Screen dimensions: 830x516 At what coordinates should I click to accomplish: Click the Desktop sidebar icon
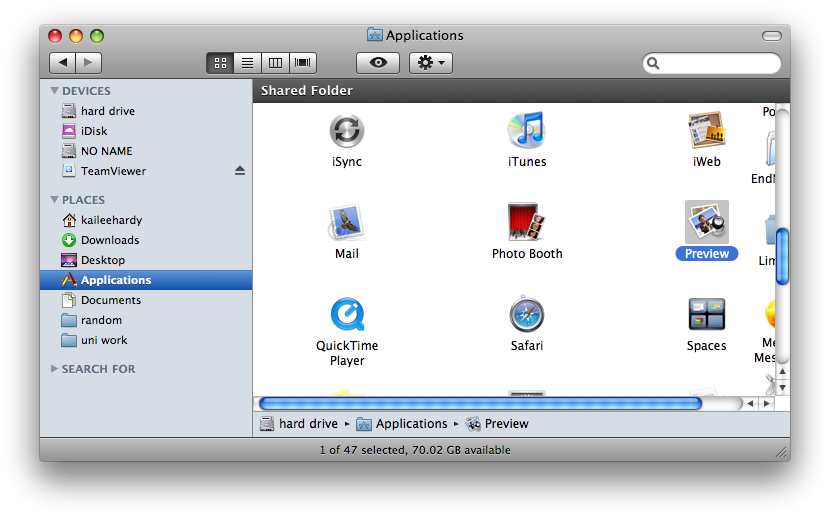[69, 260]
